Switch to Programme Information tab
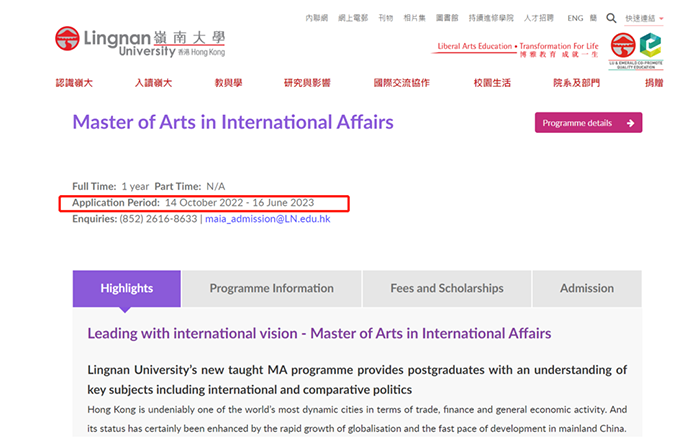 (x=271, y=288)
